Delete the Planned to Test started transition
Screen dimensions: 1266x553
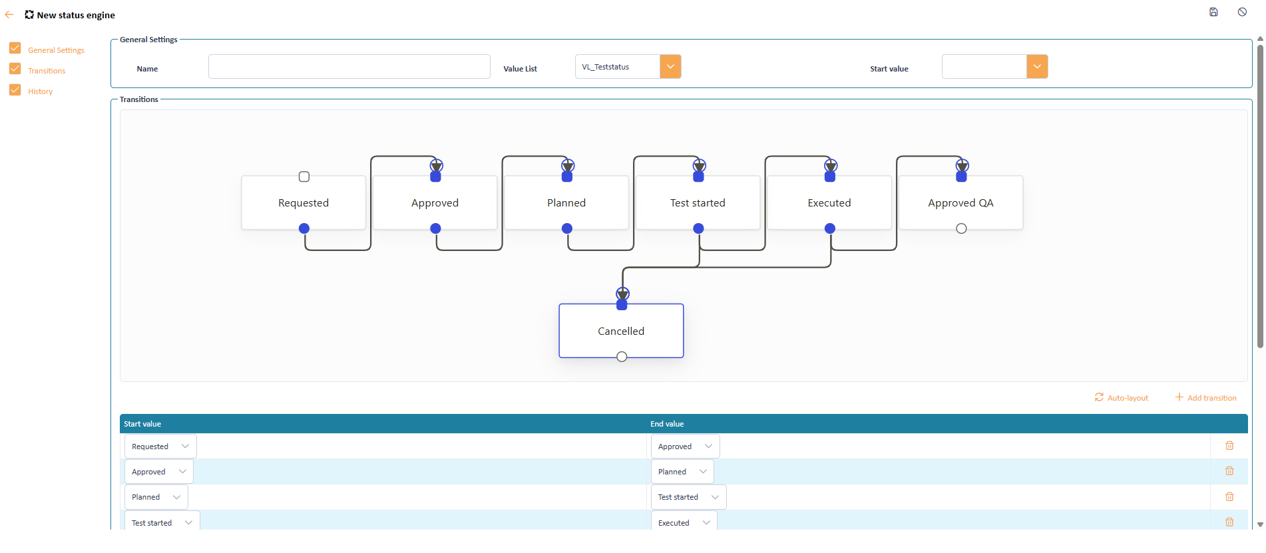tap(1229, 497)
